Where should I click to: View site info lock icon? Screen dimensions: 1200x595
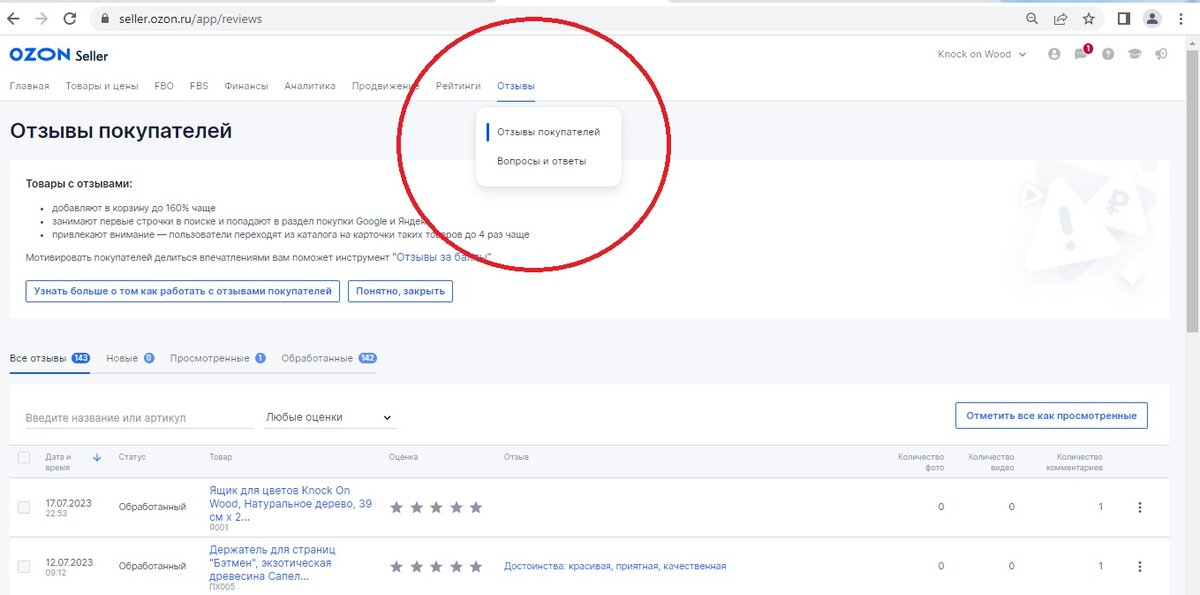105,19
